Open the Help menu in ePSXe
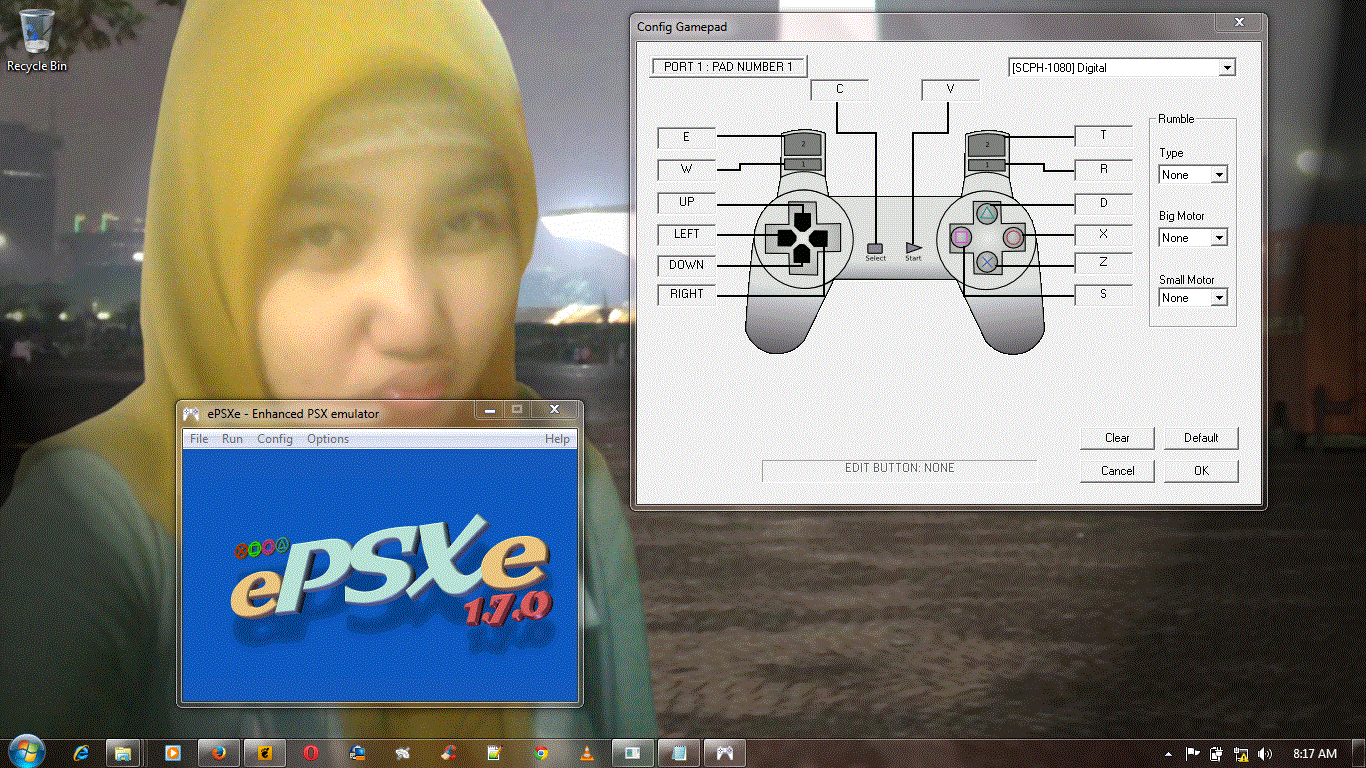This screenshot has height=768, width=1366. point(557,438)
